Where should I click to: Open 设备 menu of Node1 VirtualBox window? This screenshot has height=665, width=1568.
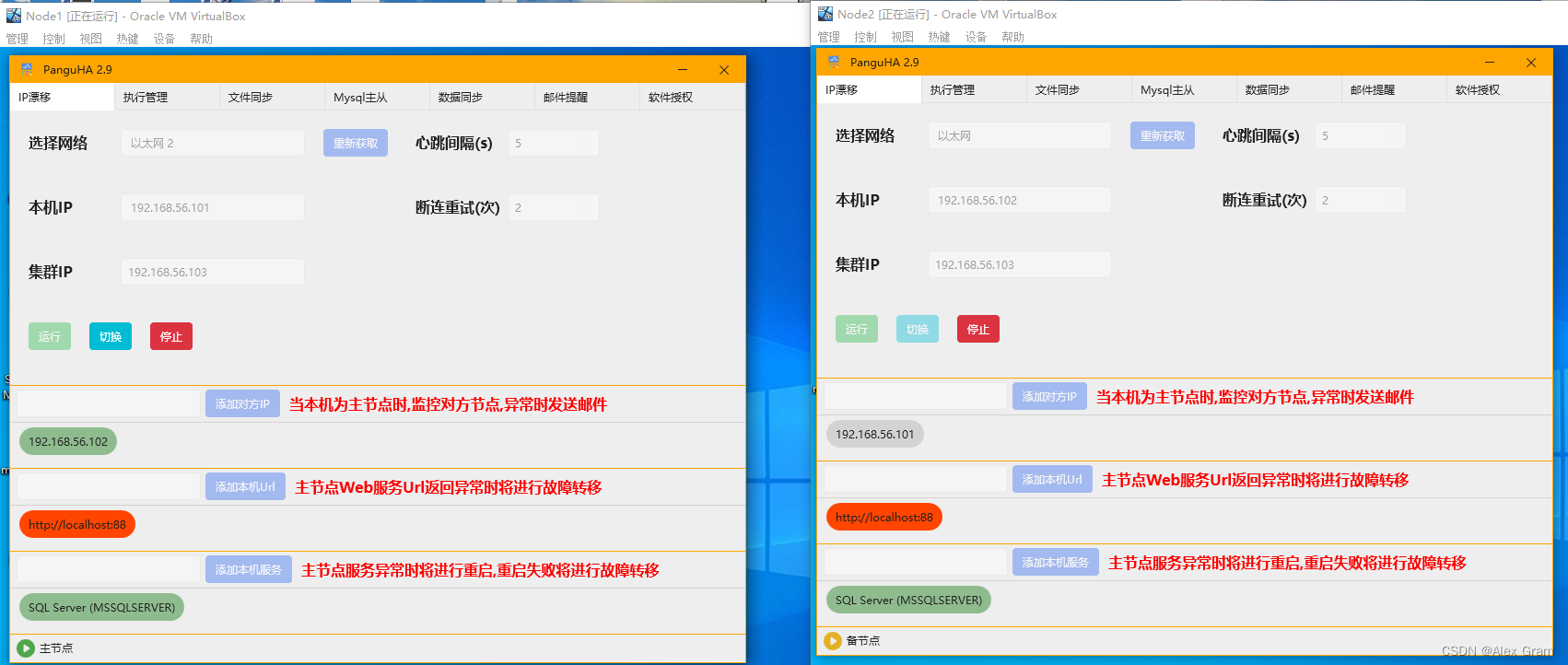(x=165, y=39)
